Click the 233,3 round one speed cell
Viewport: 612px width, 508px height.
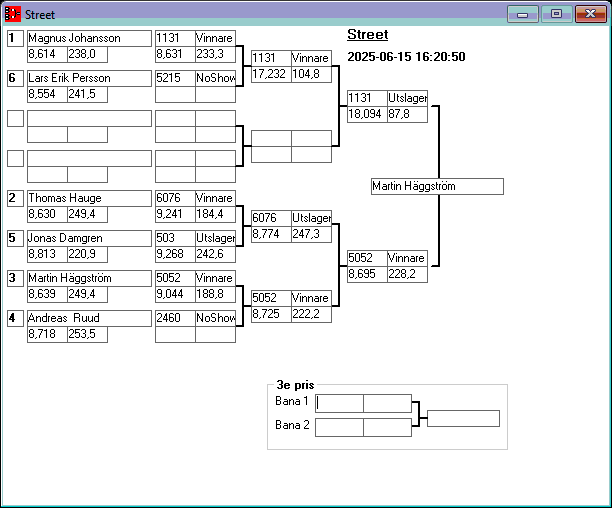click(x=215, y=54)
